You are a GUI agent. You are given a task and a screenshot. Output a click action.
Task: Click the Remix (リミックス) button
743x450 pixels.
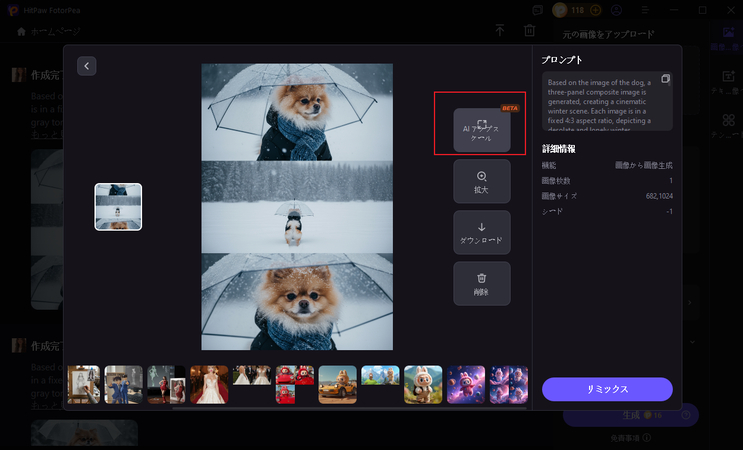pos(607,389)
